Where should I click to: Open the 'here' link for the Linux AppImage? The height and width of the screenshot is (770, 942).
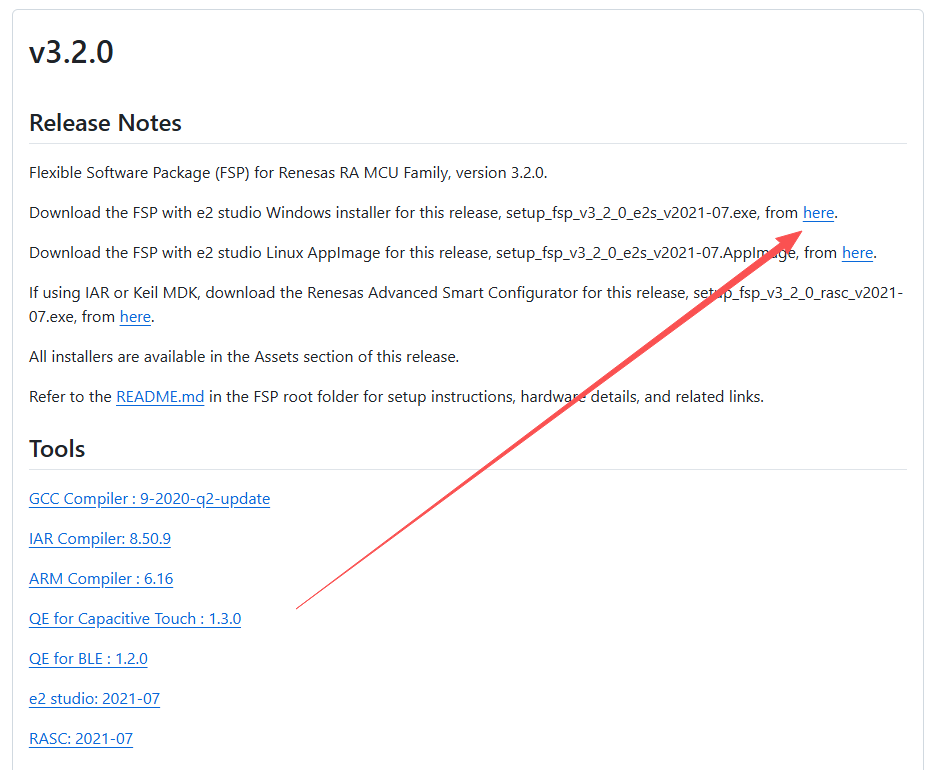(857, 253)
